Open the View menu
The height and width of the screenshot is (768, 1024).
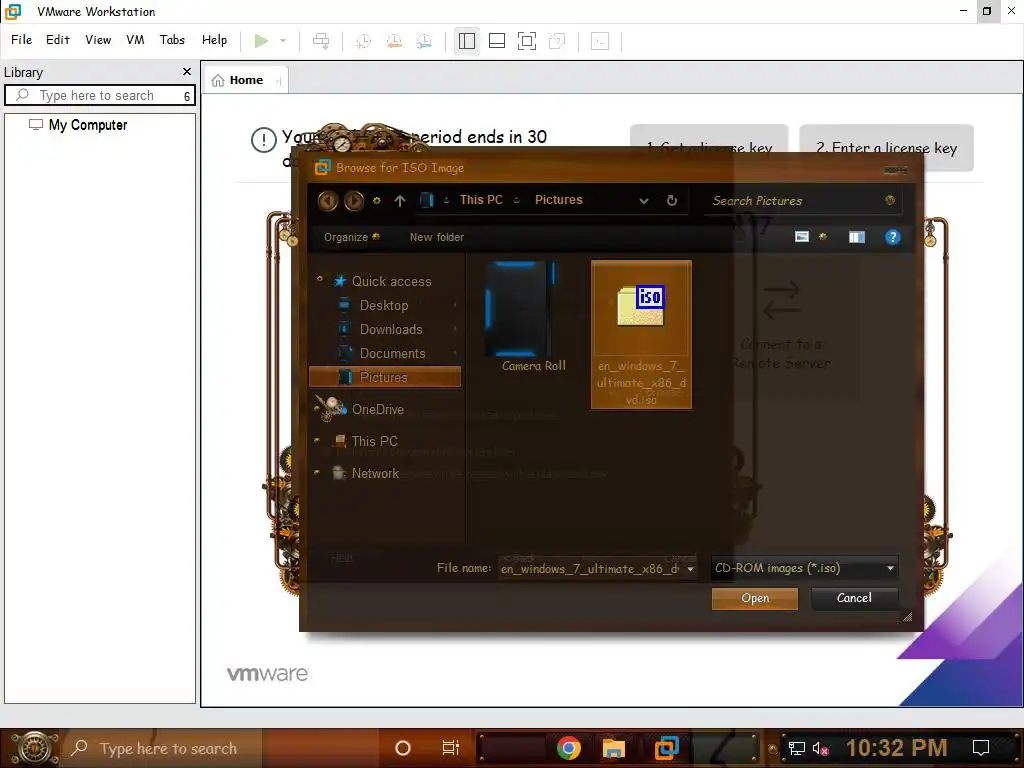(98, 40)
